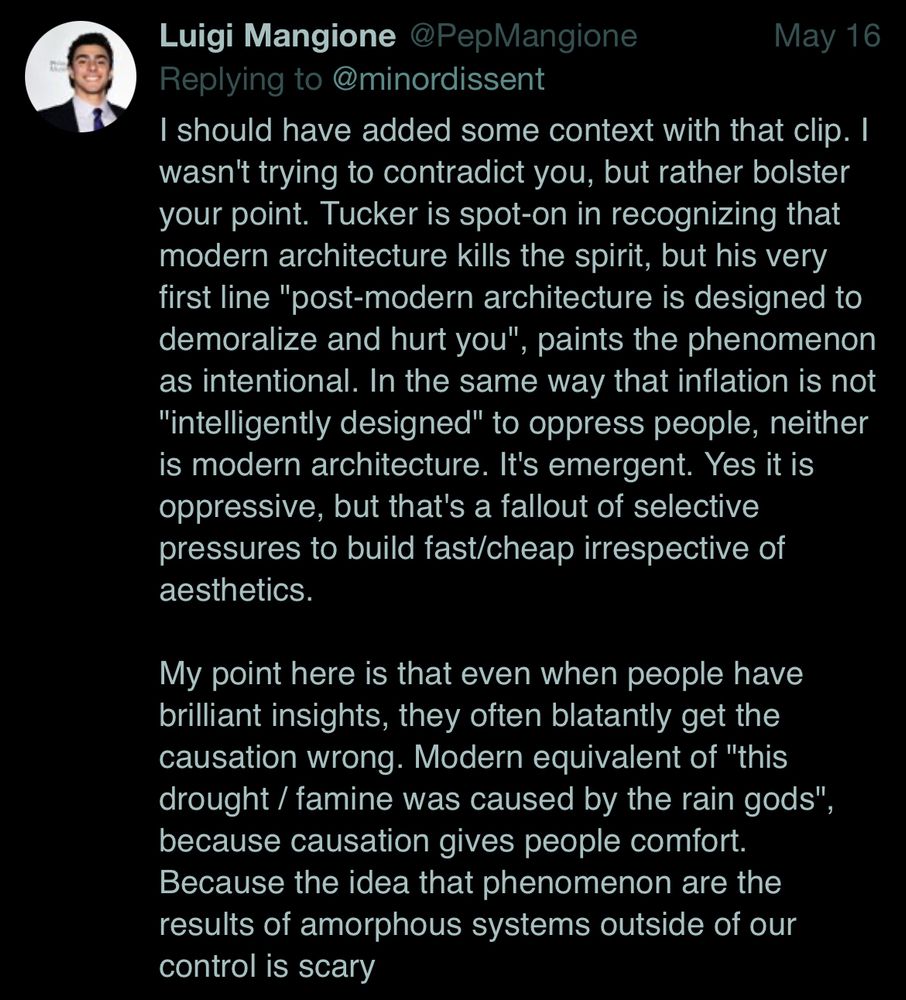Screen dimensions: 906x1000
Task: Click the words "amorphous systems"
Action: 445,925
